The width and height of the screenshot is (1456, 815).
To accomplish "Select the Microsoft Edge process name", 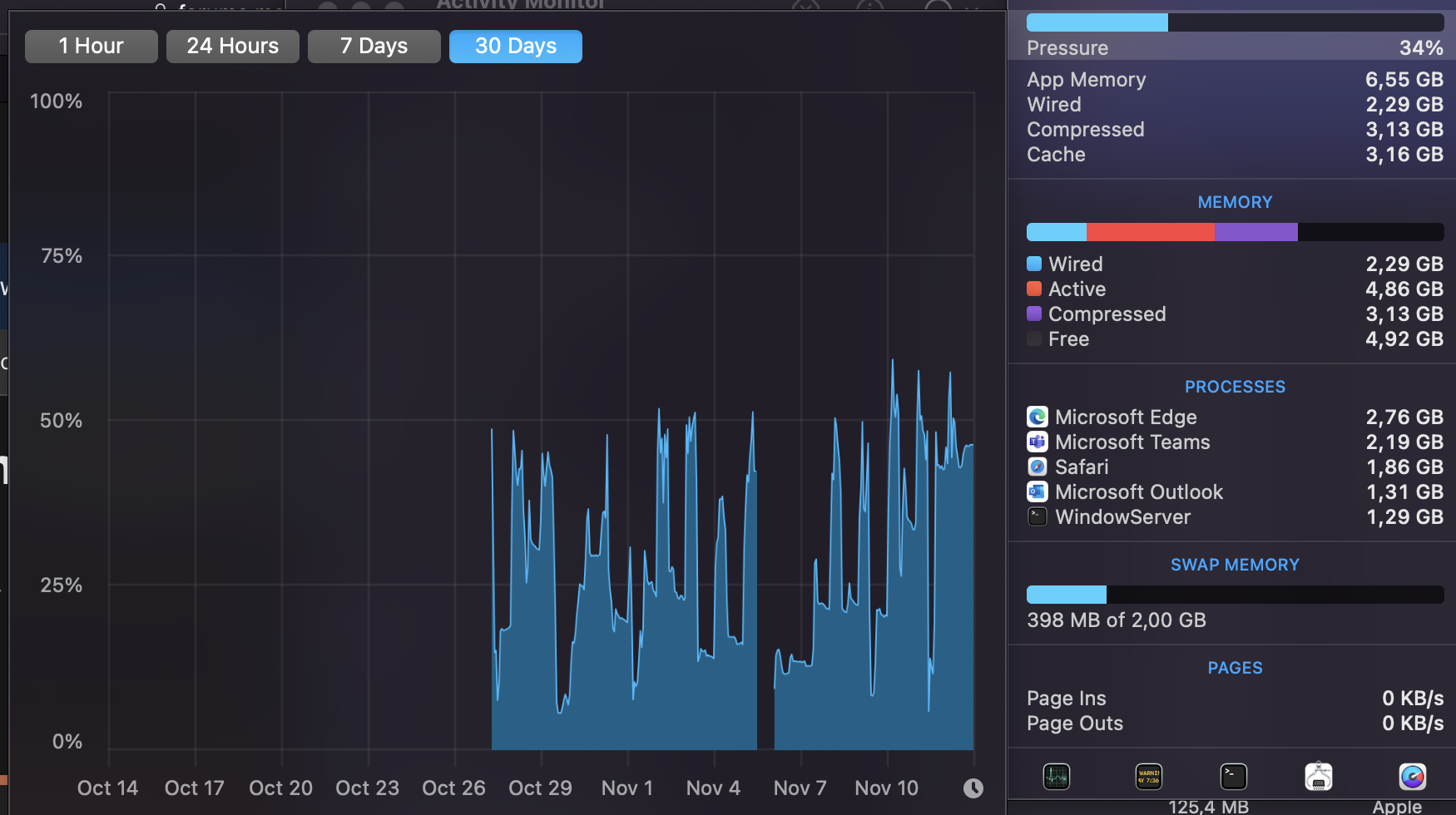I will click(x=1126, y=417).
